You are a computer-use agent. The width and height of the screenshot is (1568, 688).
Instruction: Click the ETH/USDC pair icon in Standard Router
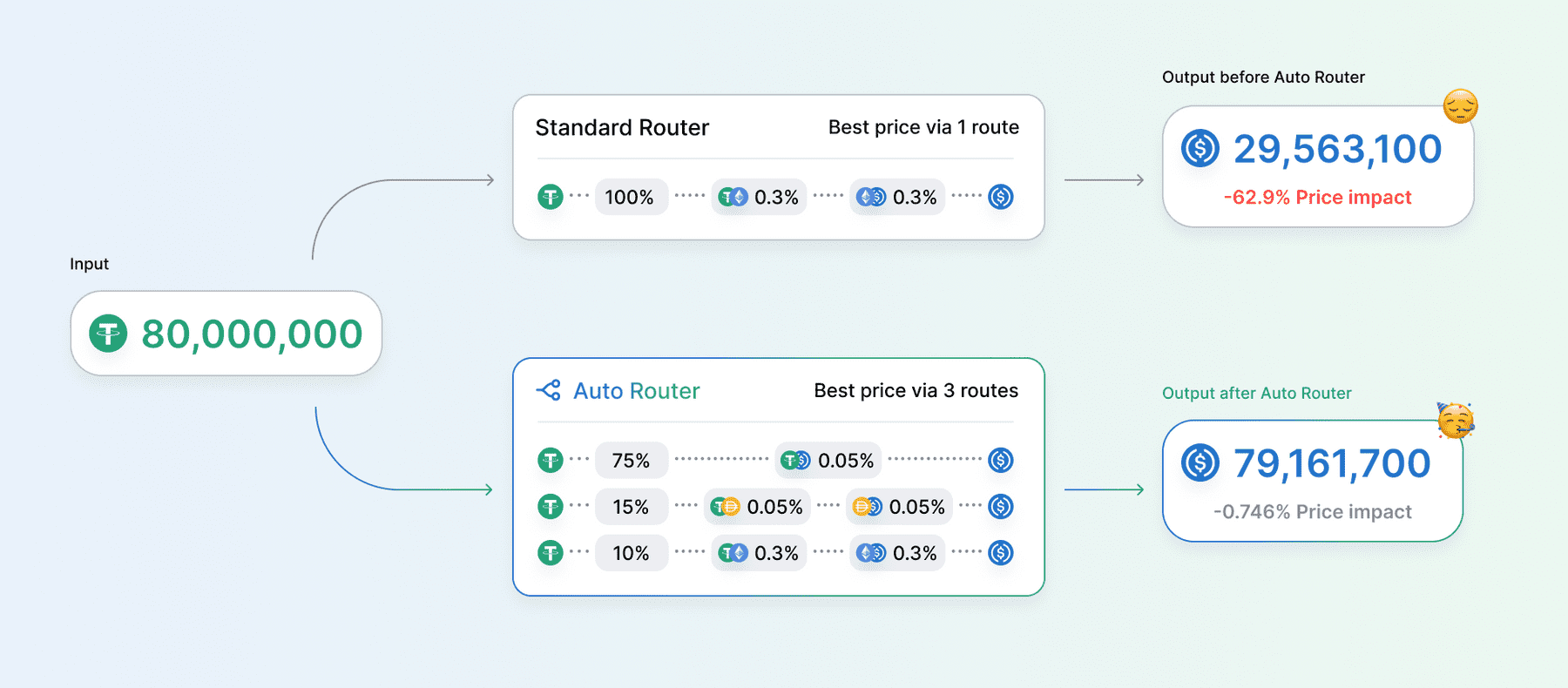pos(871,198)
